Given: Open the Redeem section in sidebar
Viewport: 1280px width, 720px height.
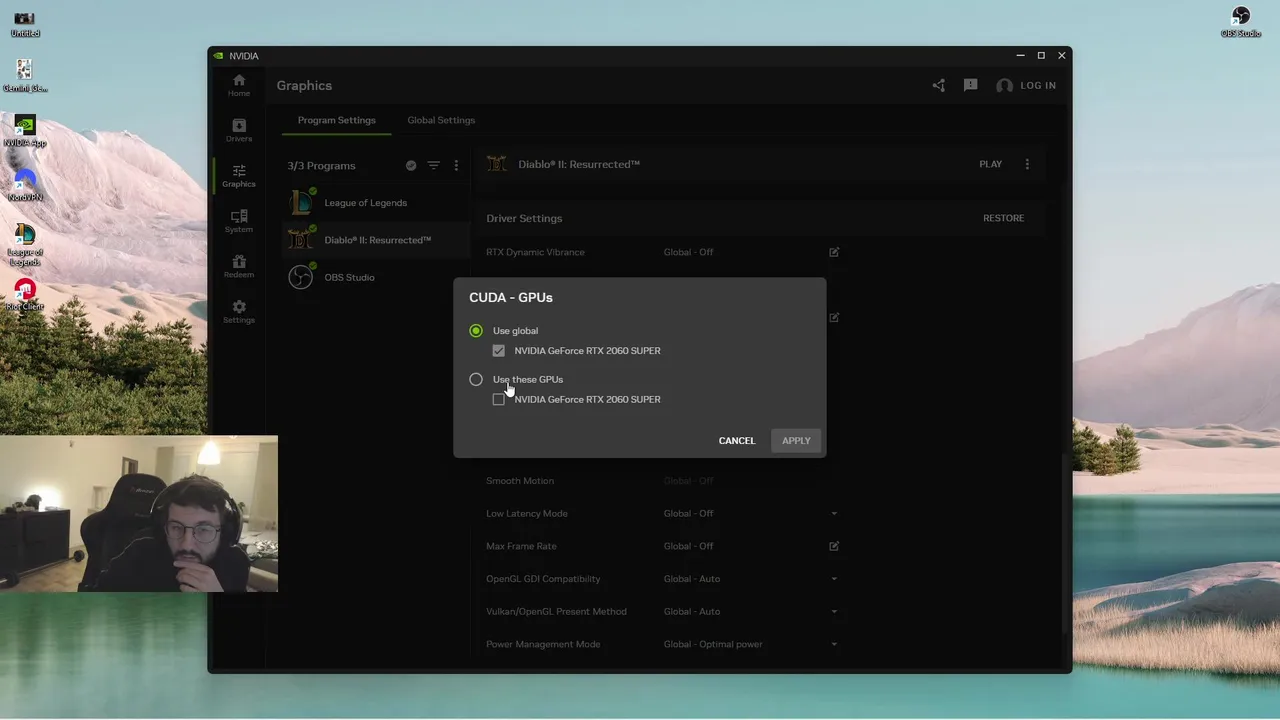Looking at the screenshot, I should coord(238,266).
